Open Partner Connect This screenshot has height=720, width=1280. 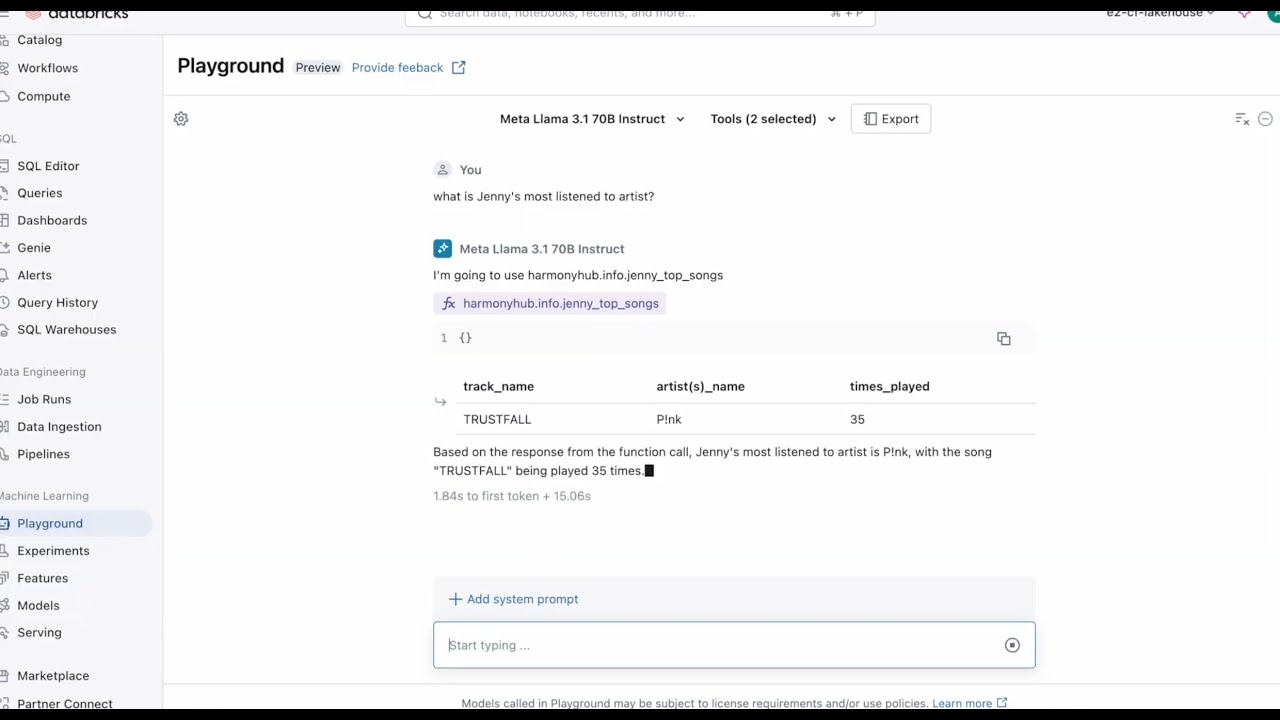tap(64, 703)
